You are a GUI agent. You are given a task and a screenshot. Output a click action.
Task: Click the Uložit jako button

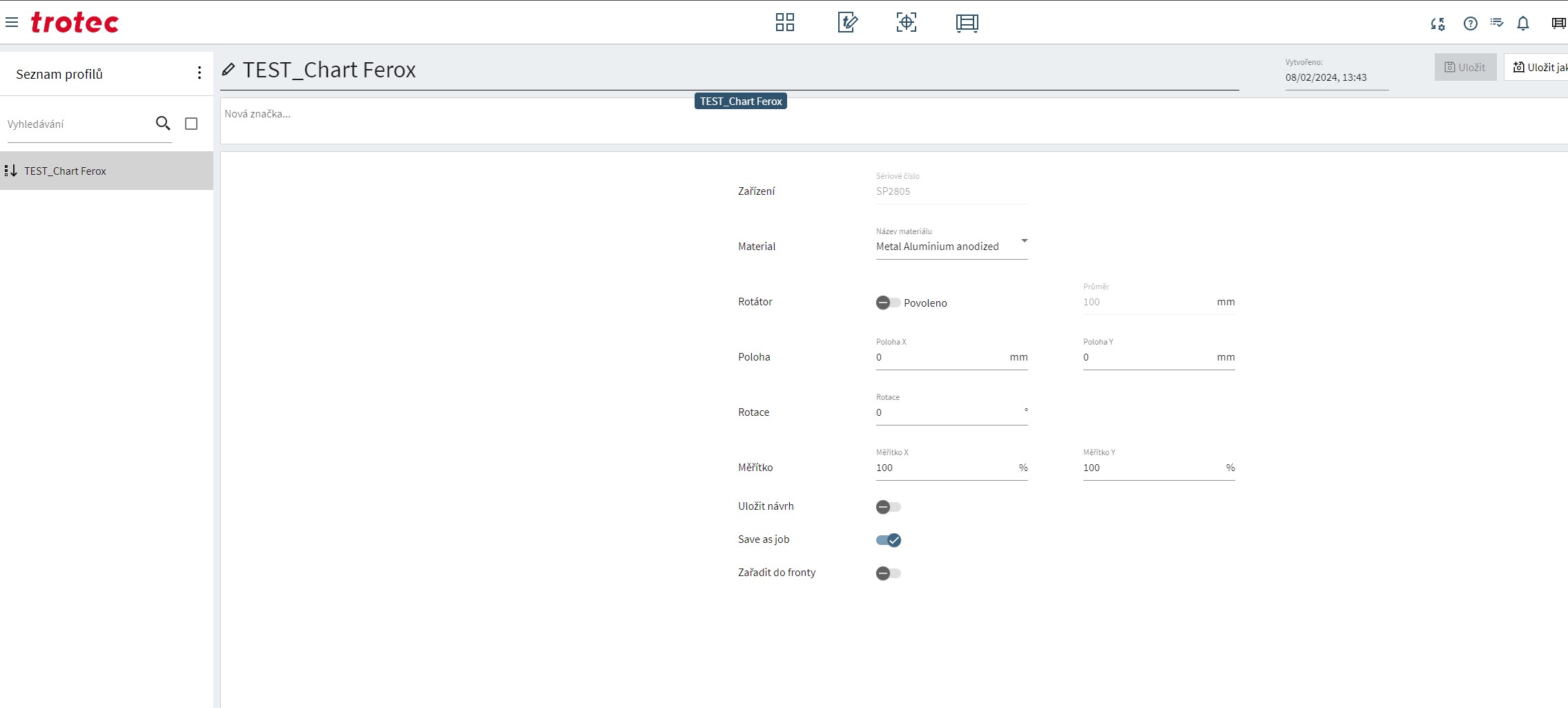(1538, 67)
